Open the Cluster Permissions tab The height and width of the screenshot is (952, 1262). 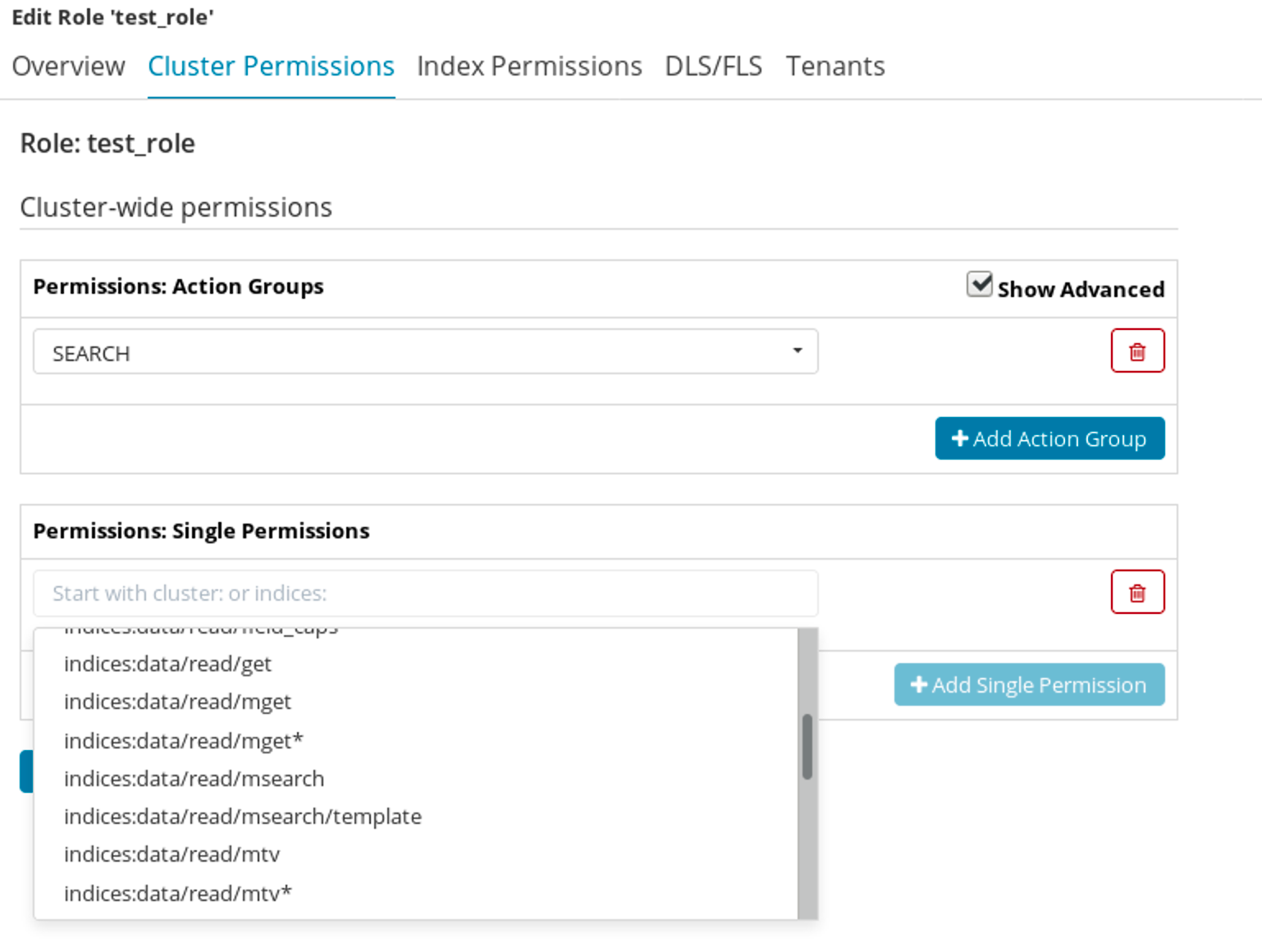coord(271,66)
